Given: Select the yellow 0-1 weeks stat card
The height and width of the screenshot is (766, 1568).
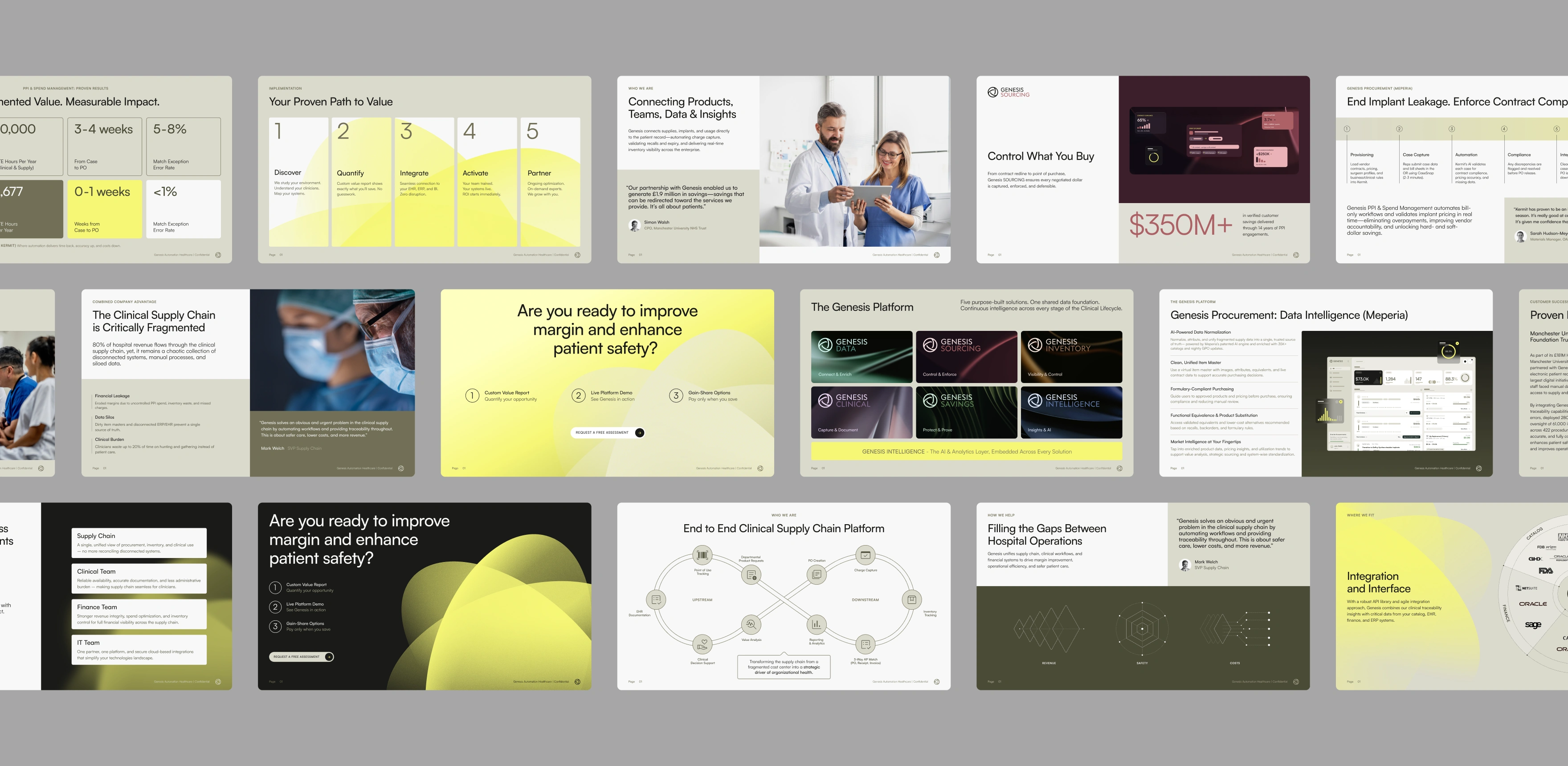Looking at the screenshot, I should [x=105, y=209].
